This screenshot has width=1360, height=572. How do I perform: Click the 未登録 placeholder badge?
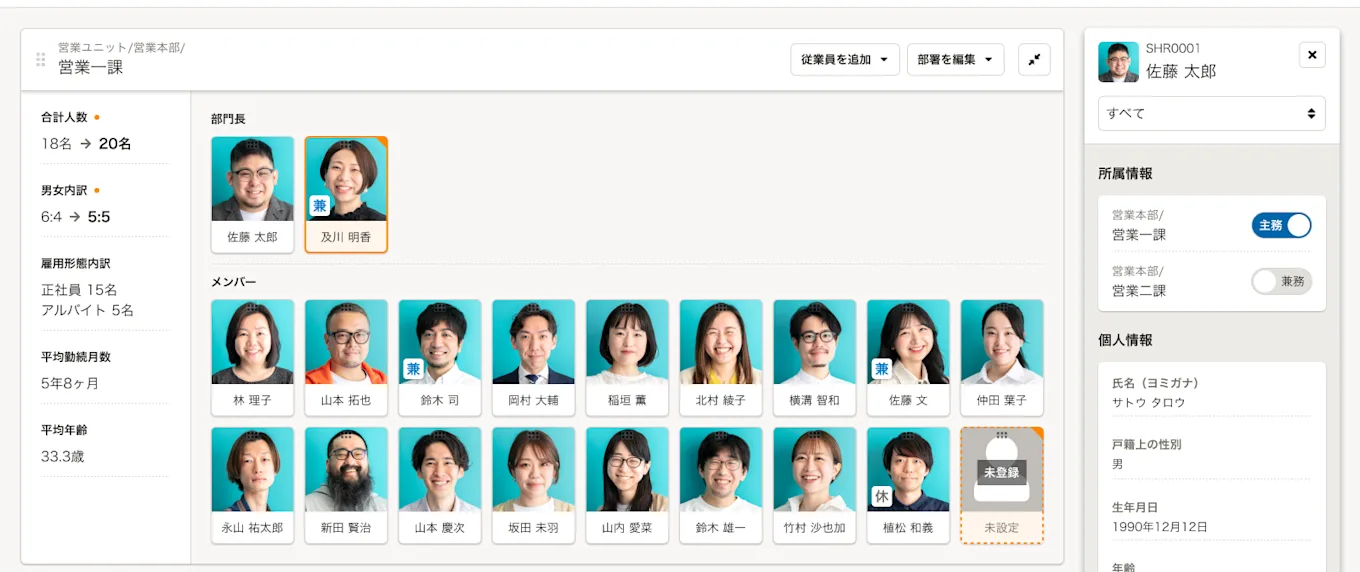[1001, 471]
